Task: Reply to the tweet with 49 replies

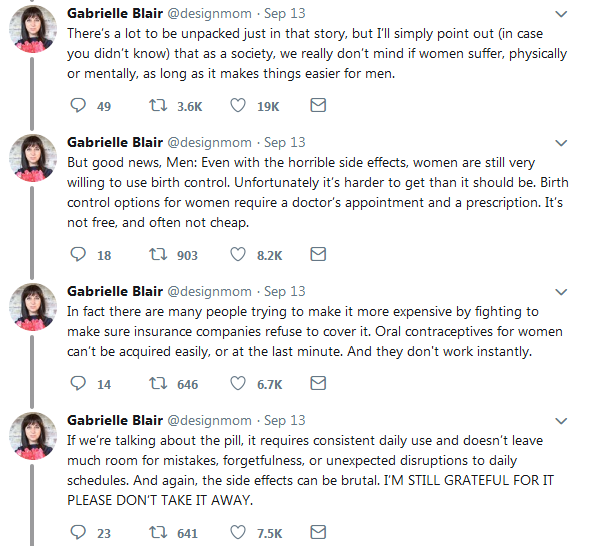Action: [81, 106]
